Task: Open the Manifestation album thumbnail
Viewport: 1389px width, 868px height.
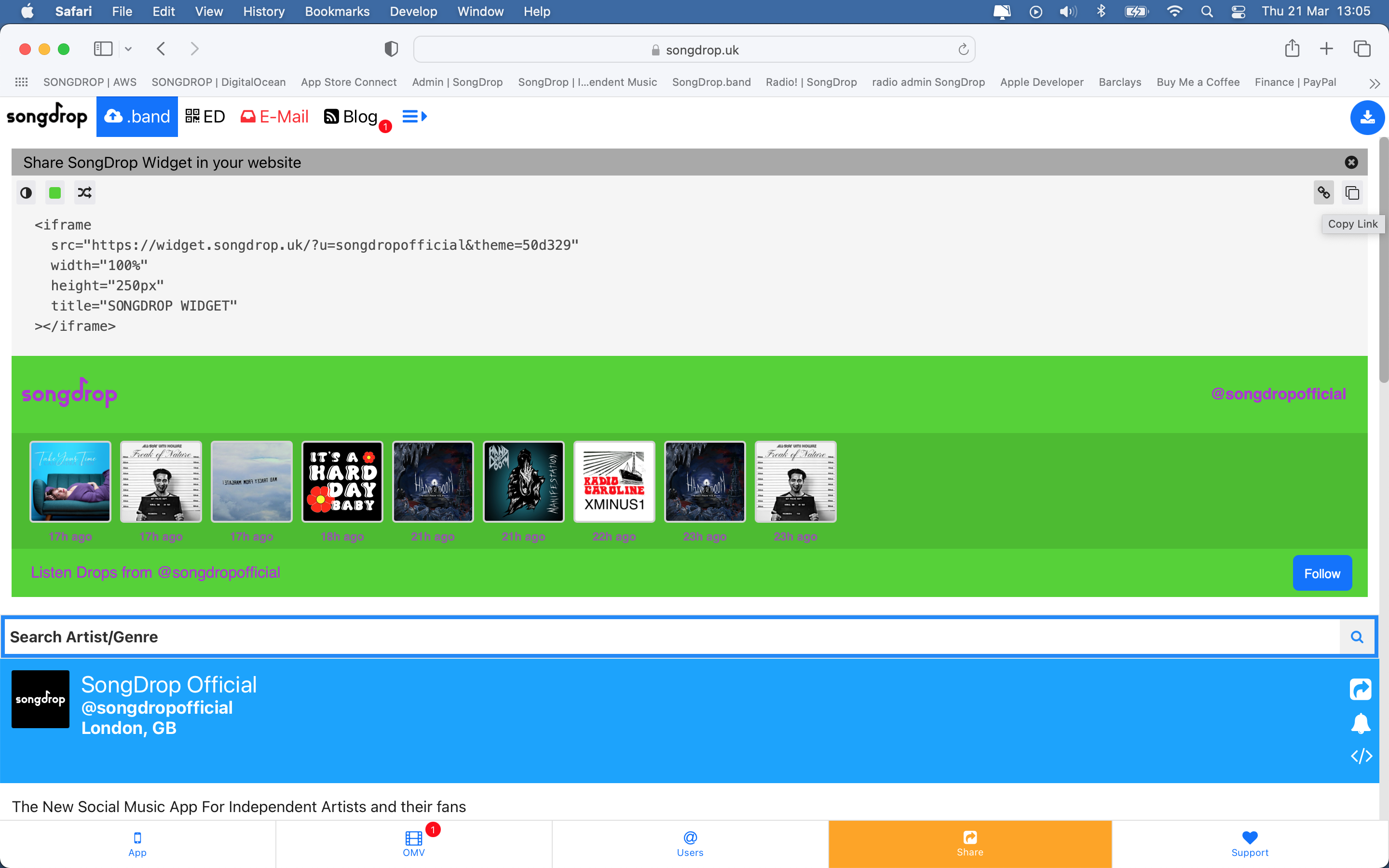Action: pyautogui.click(x=523, y=482)
